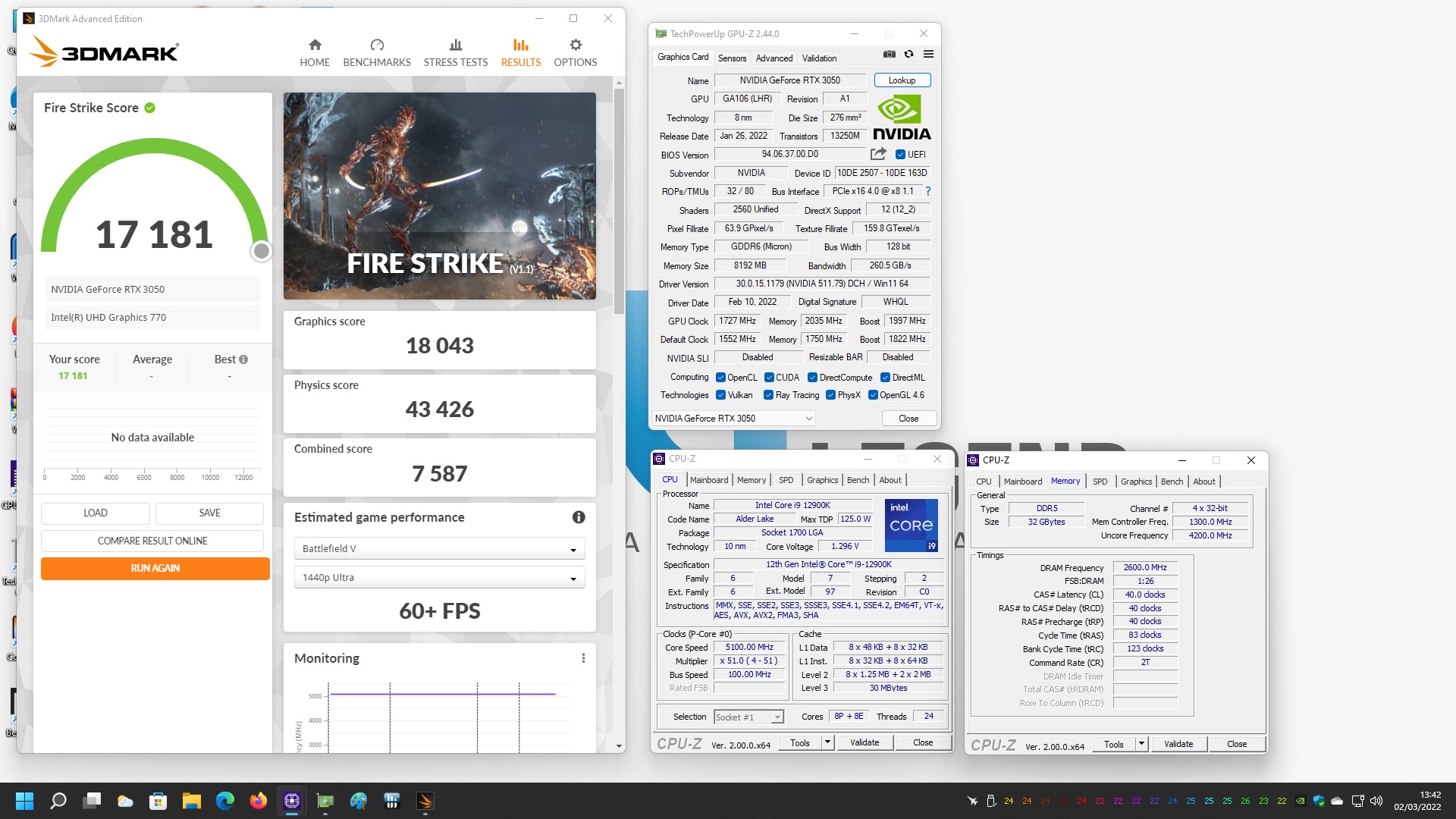Click the Tools dropdown arrow in the memory-timings CPU-Z window
Screen dimensions: 1456x819
coord(1141,744)
